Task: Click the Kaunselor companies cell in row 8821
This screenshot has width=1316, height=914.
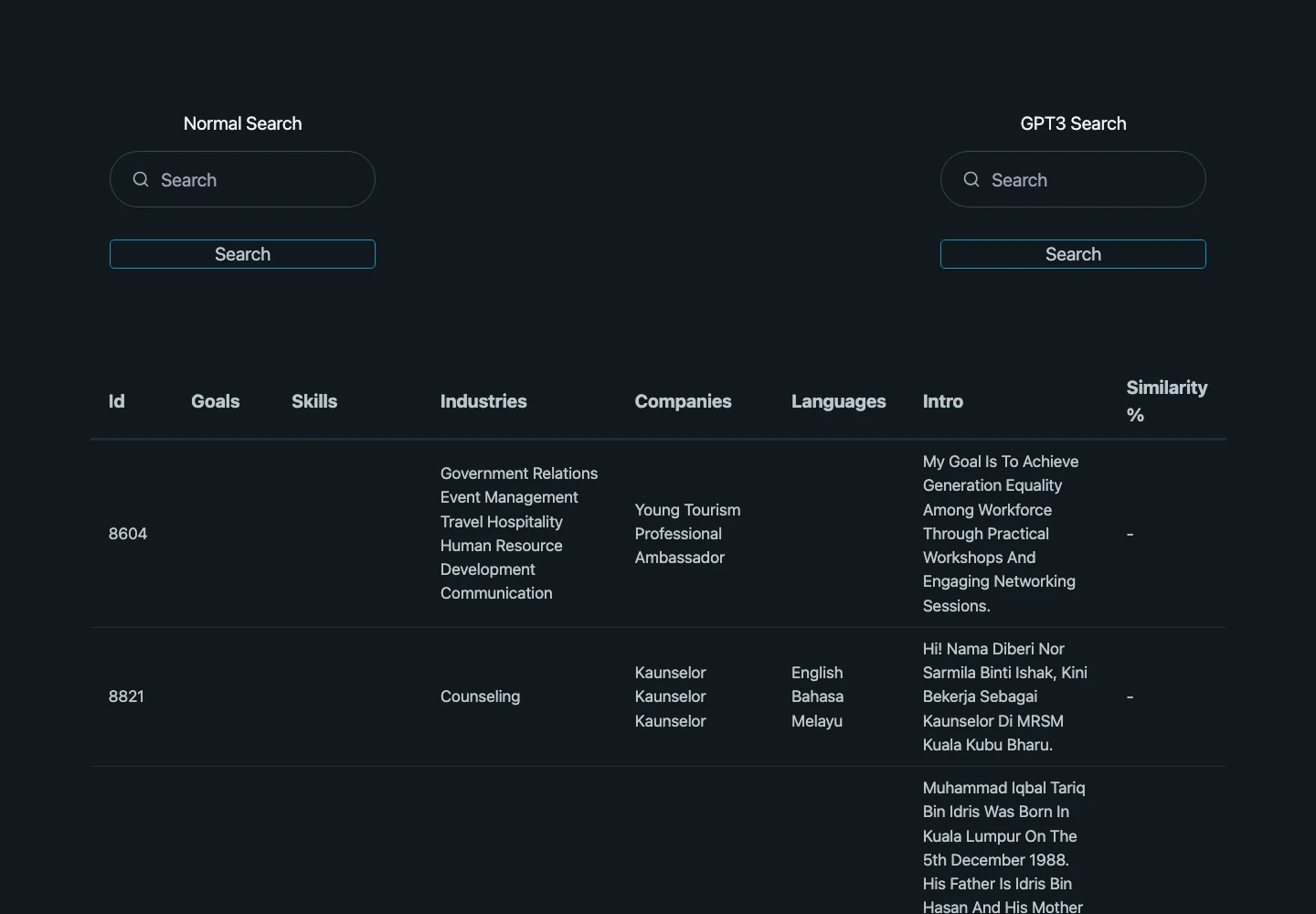Action: 670,696
